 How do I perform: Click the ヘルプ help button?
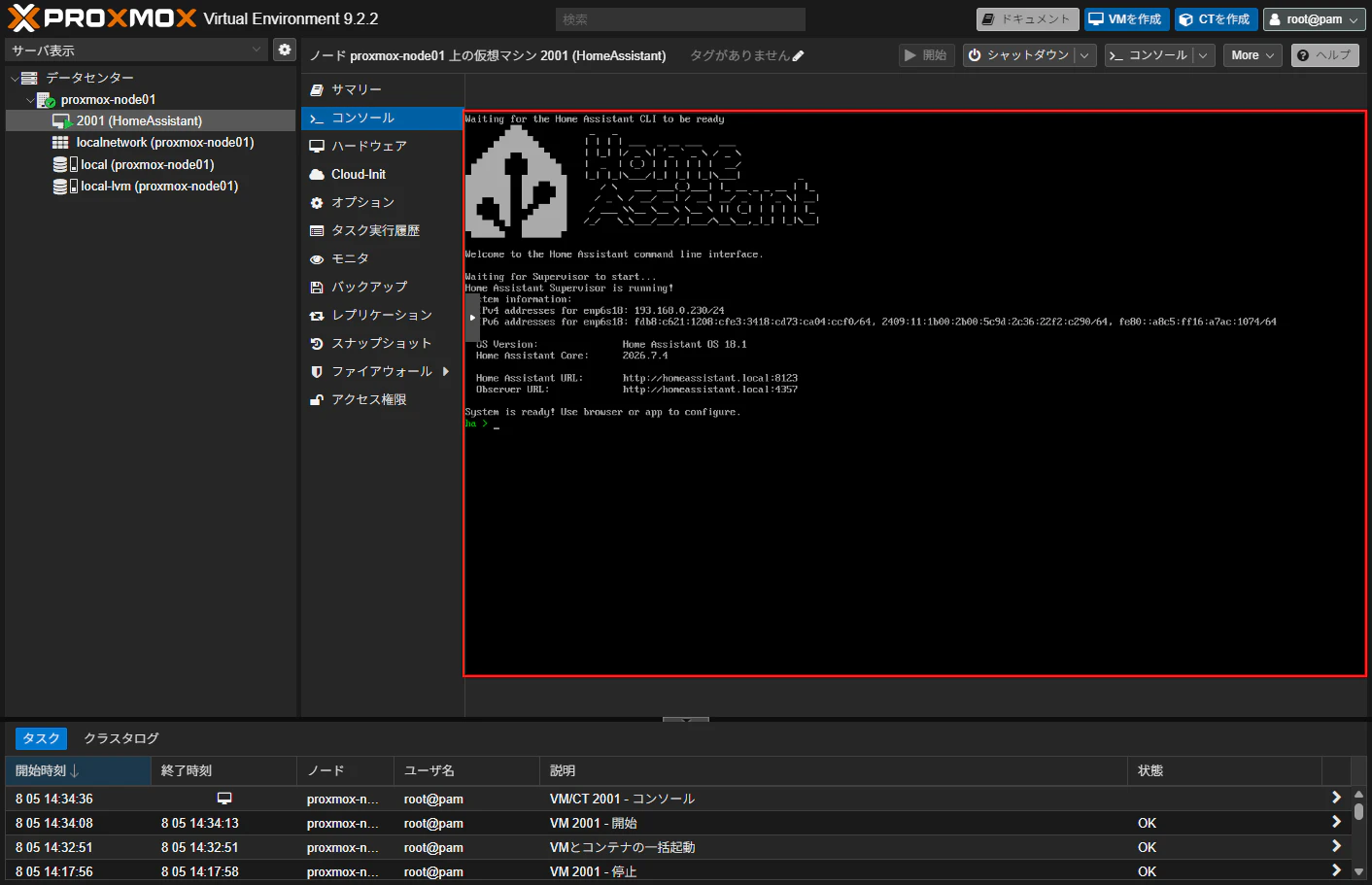[1325, 55]
